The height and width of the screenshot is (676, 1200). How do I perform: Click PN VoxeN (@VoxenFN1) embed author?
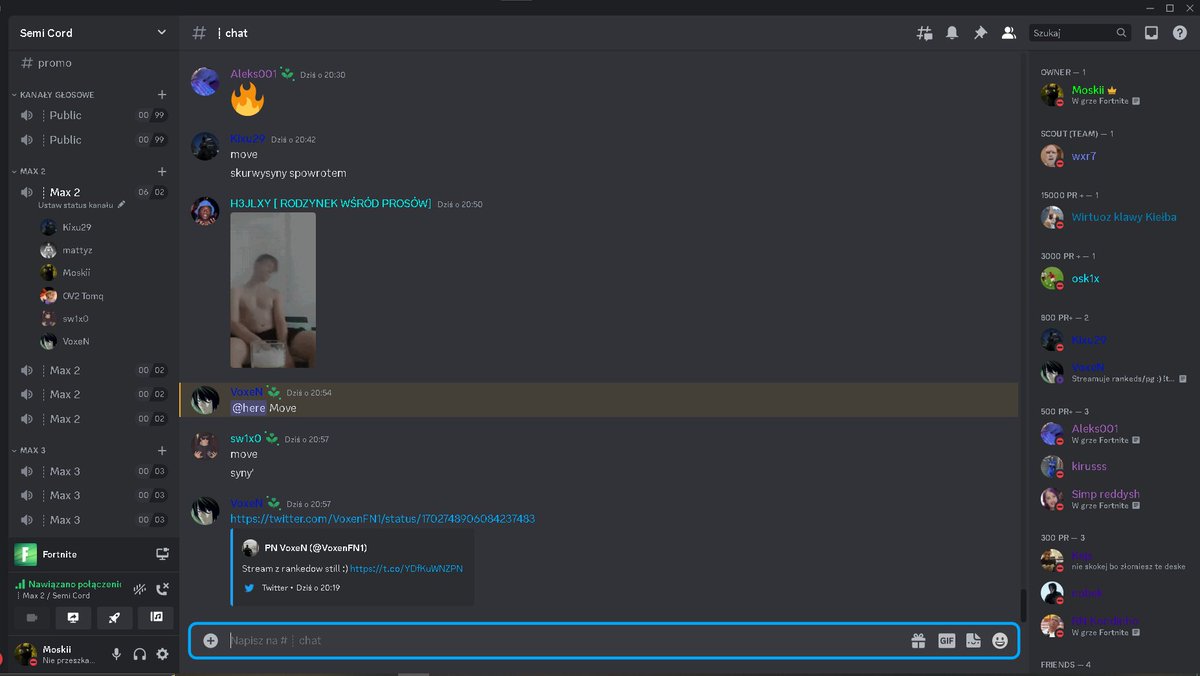pyautogui.click(x=315, y=548)
